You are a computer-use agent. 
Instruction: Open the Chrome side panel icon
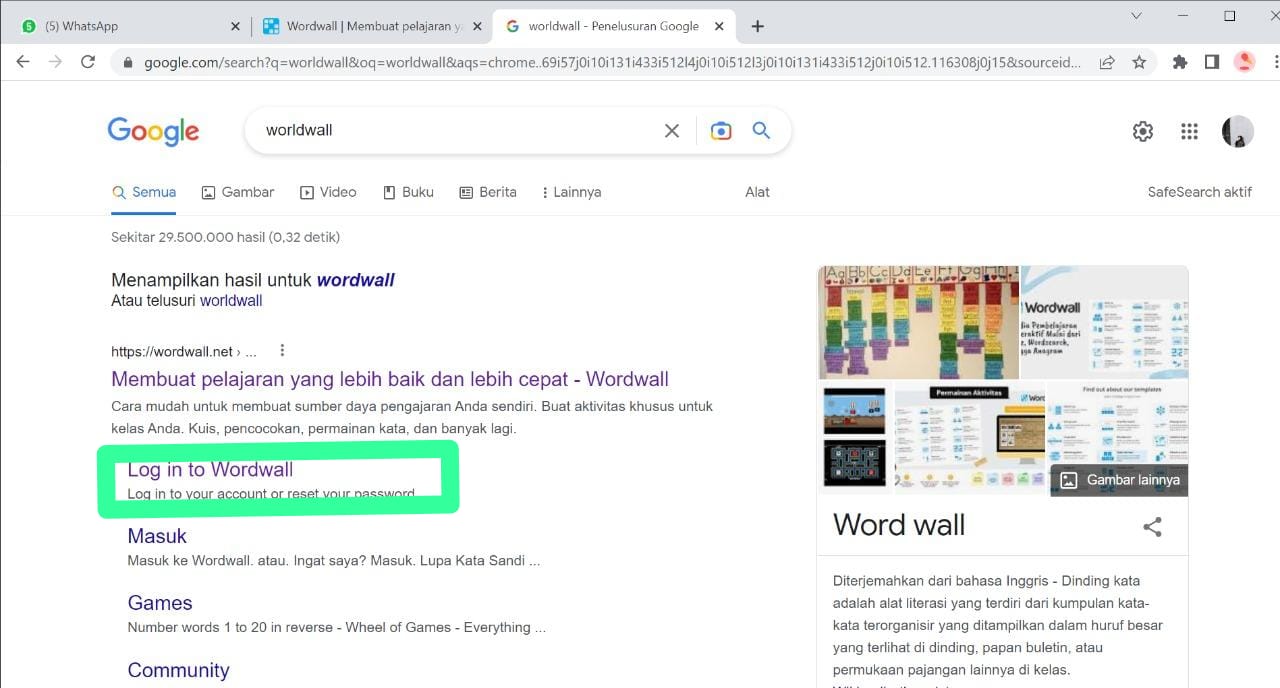pyautogui.click(x=1212, y=62)
